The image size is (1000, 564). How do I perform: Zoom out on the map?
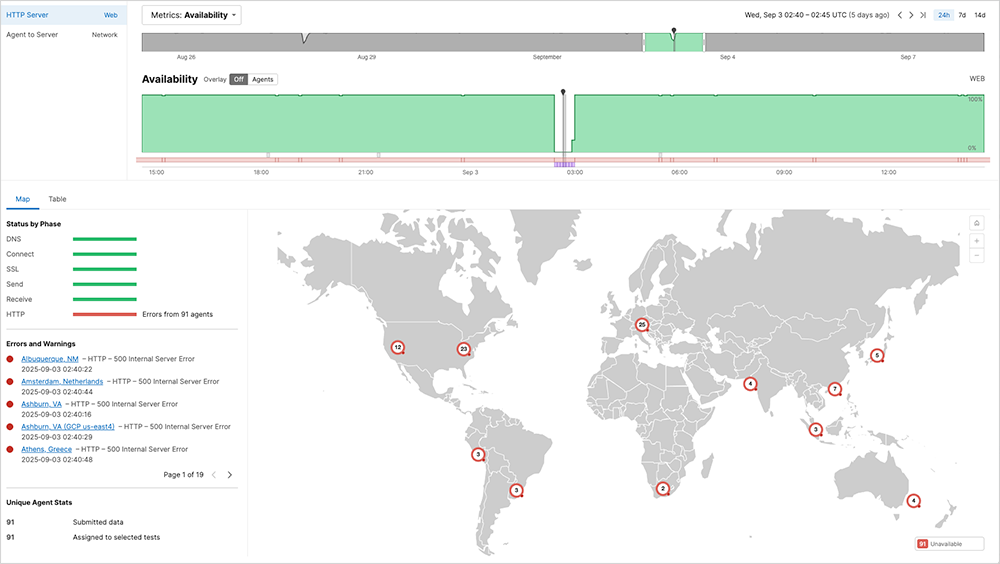tap(976, 256)
